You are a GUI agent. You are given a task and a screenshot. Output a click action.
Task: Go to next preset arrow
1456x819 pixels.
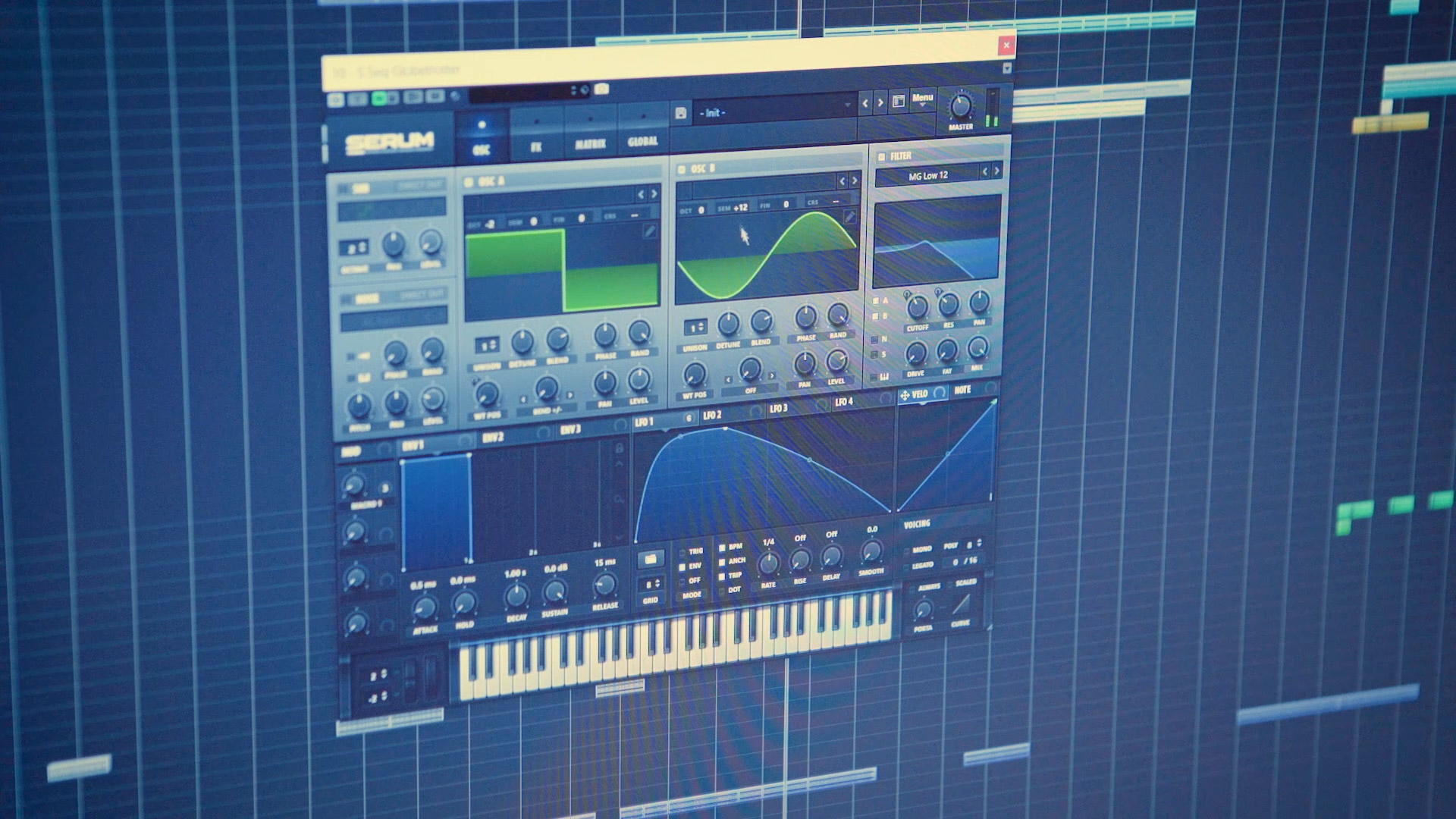(x=880, y=102)
